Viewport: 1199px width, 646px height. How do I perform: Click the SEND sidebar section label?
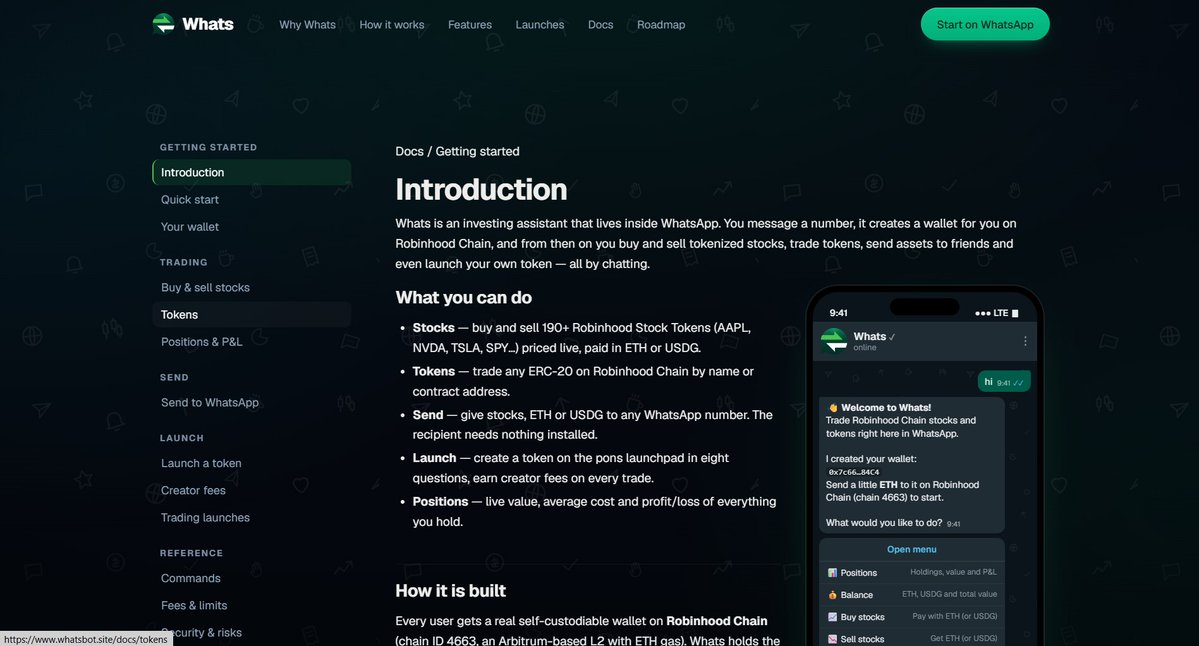click(174, 378)
